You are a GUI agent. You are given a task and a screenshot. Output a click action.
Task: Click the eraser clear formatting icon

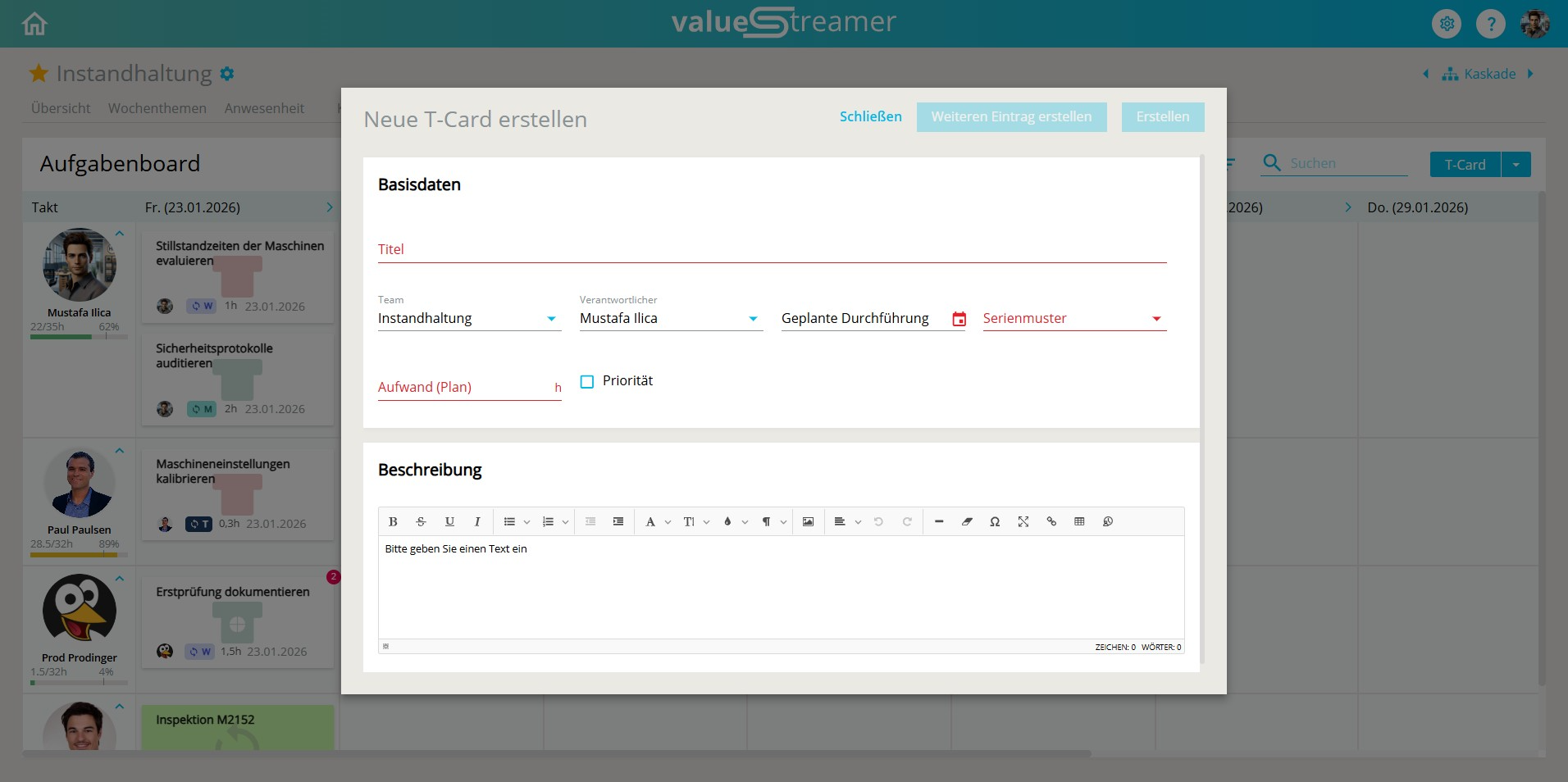pyautogui.click(x=967, y=522)
